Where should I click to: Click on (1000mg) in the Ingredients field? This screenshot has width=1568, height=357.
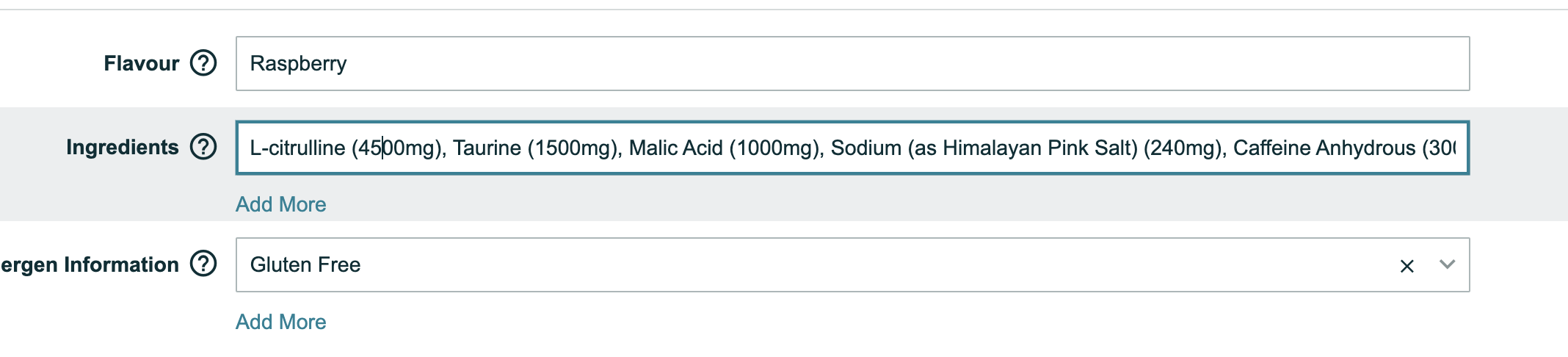tap(776, 148)
